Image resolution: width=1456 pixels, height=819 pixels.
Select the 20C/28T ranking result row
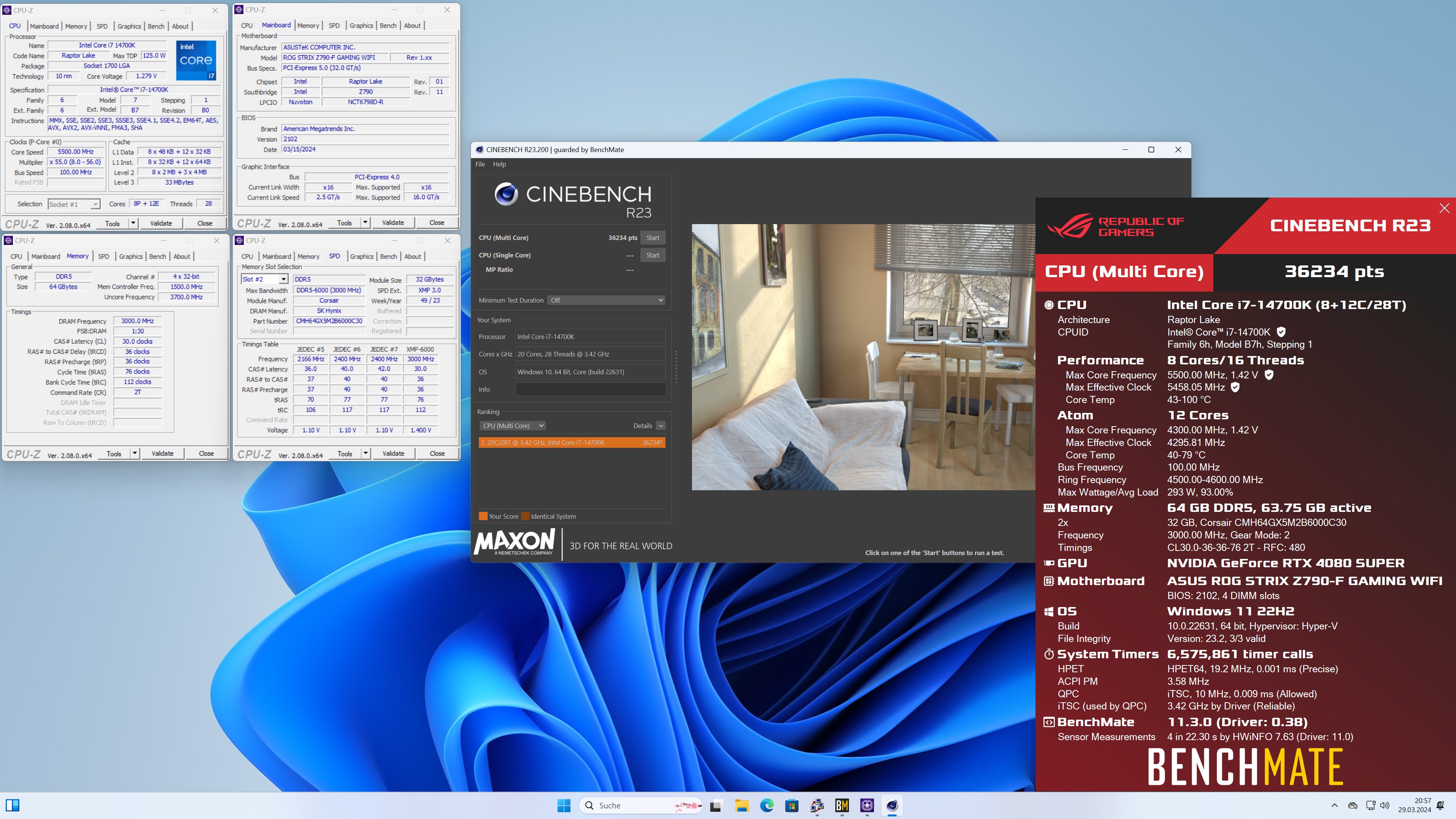pyautogui.click(x=571, y=442)
